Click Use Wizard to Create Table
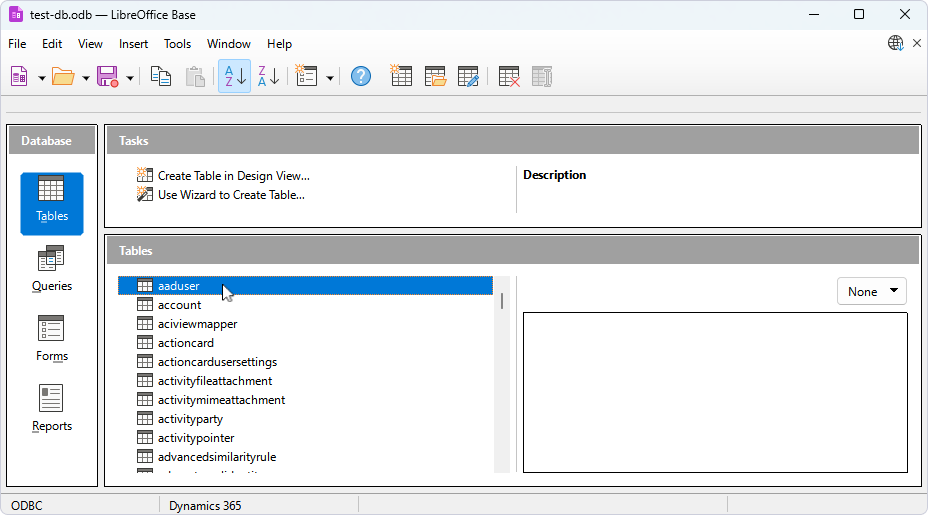The height and width of the screenshot is (515, 928). 231,195
